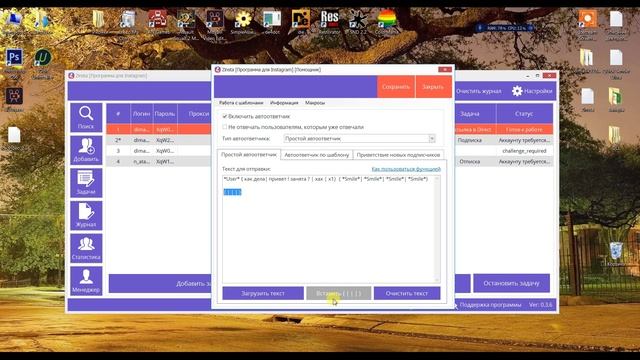Open the "Работа с шаблонами" menu
This screenshot has width=640, height=360.
point(241,103)
